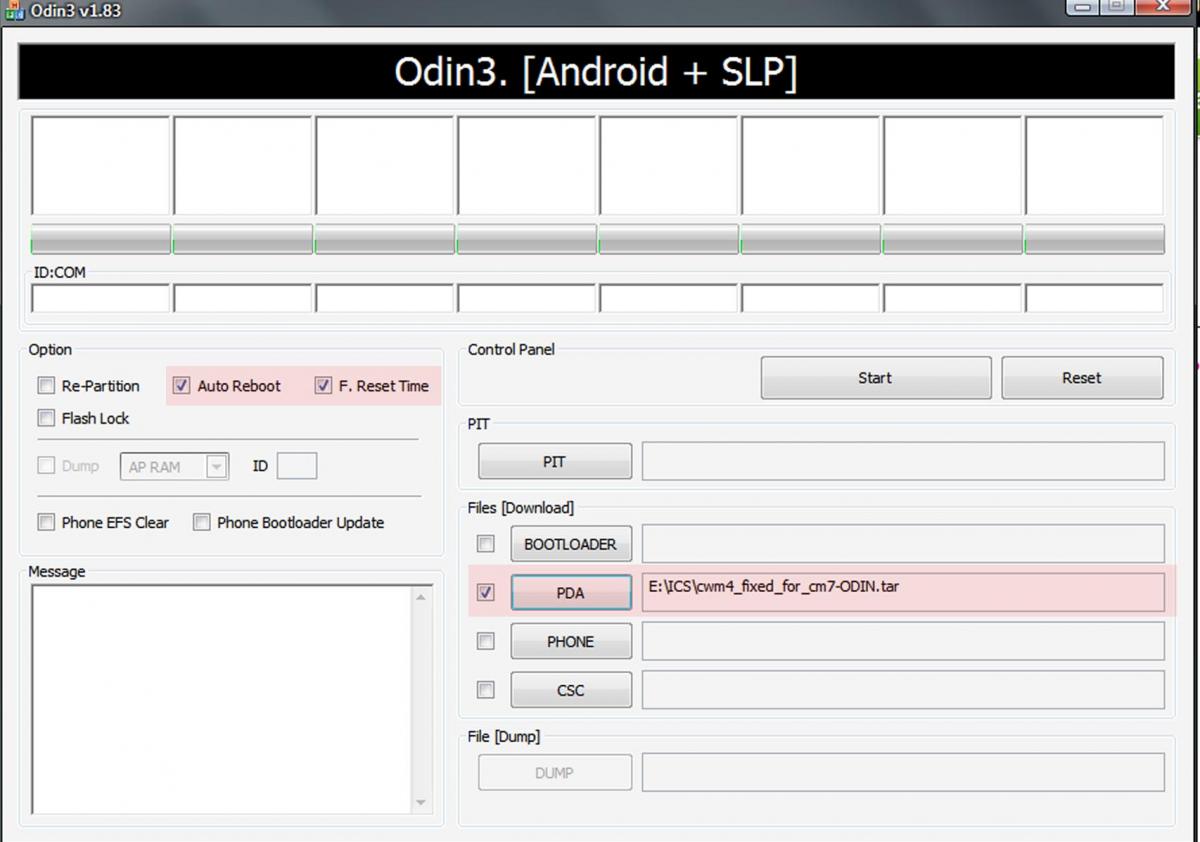Tick the checkbox beside PHONE
1200x842 pixels.
486,641
